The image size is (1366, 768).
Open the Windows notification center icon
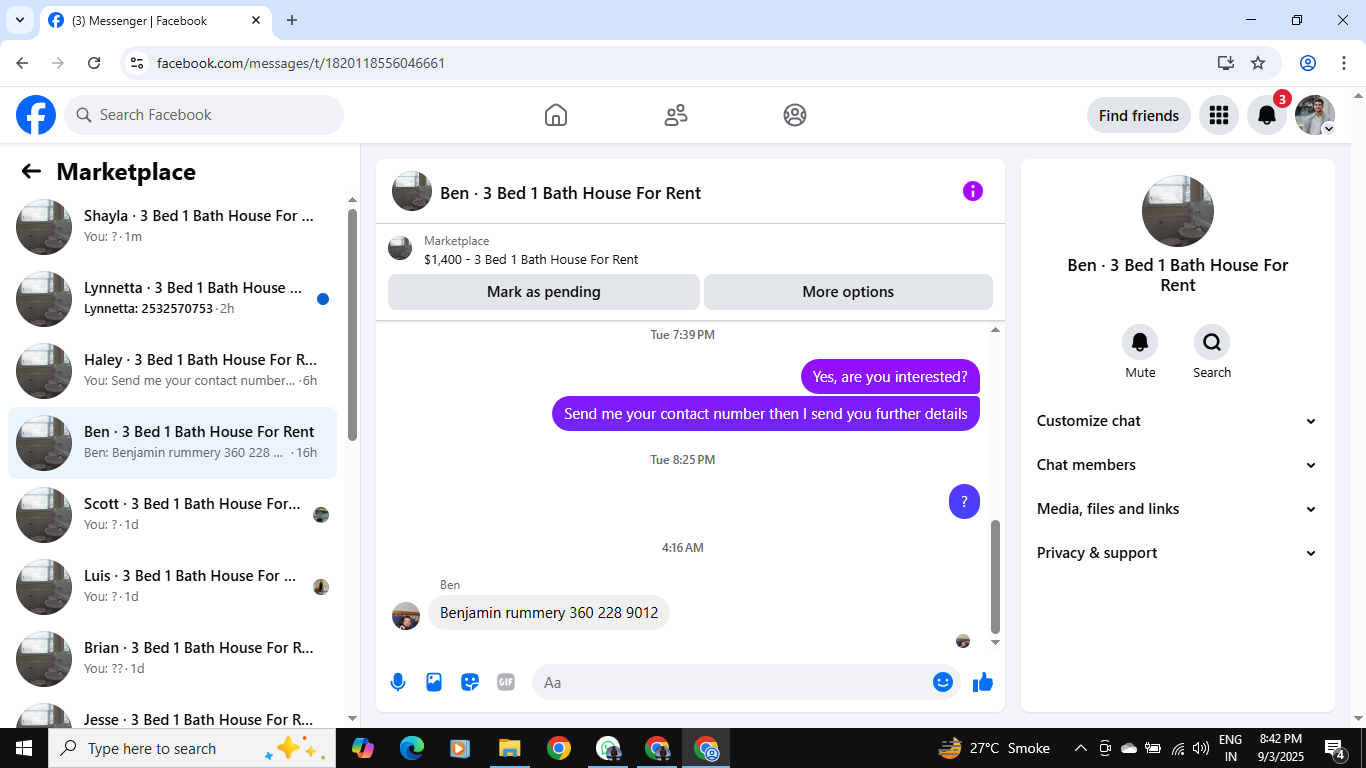click(1335, 748)
